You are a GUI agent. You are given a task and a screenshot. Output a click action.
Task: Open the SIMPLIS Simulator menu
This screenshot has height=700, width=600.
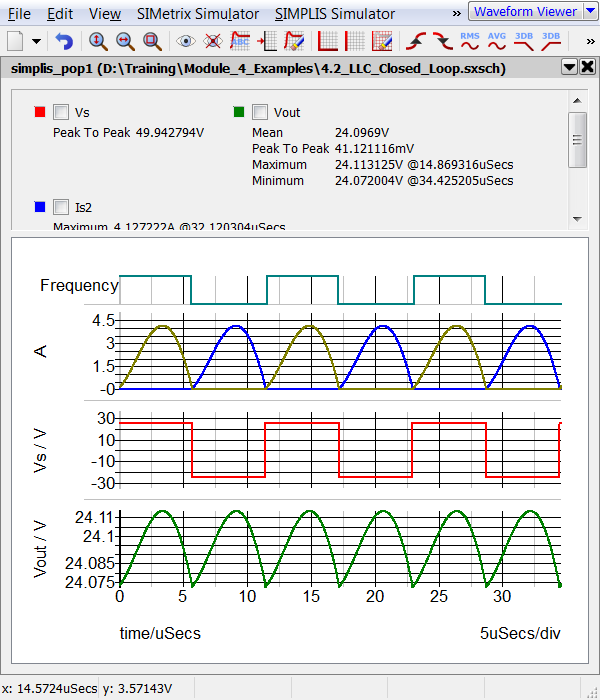point(334,14)
